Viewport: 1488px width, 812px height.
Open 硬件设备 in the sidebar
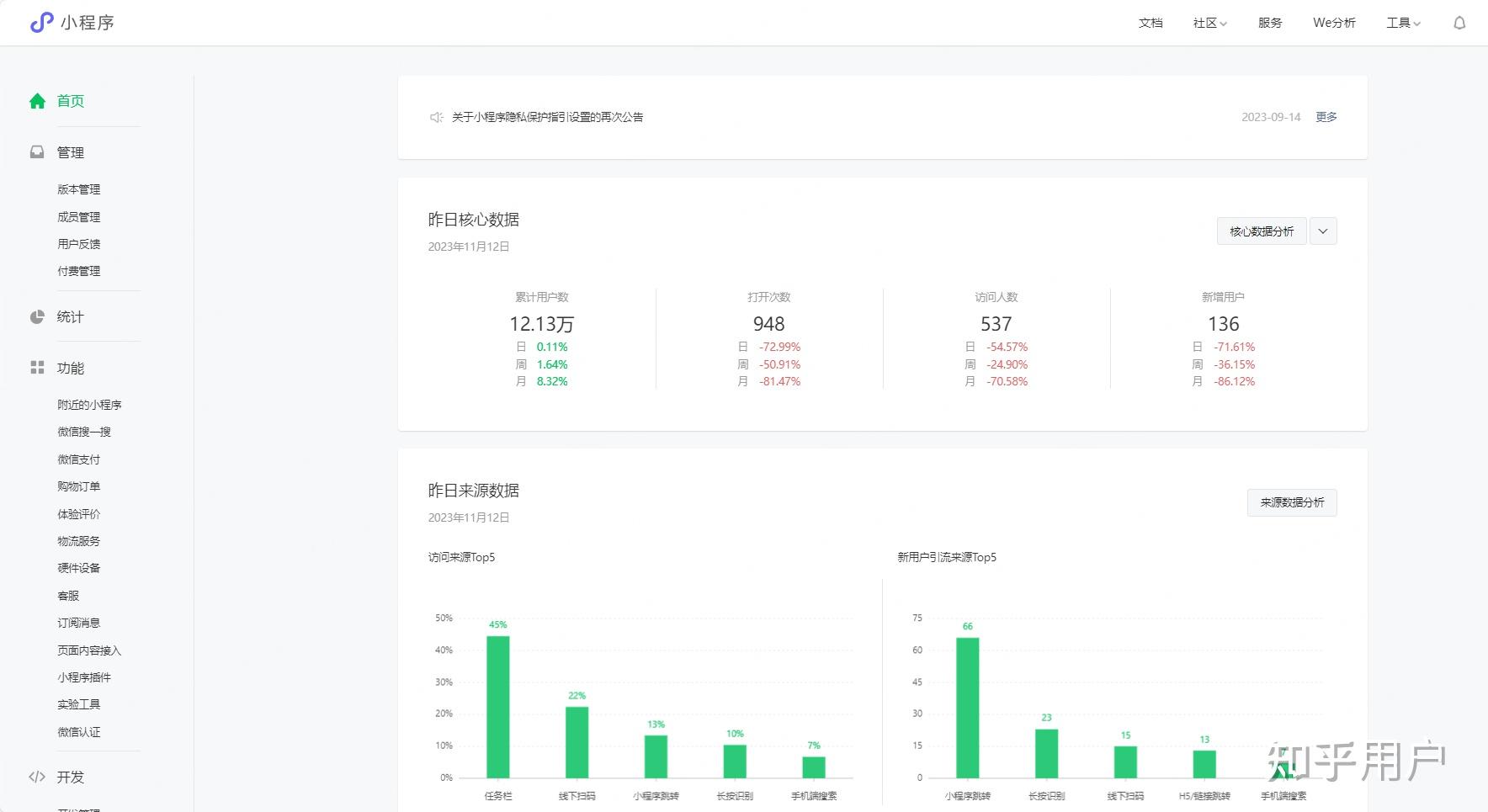point(79,568)
